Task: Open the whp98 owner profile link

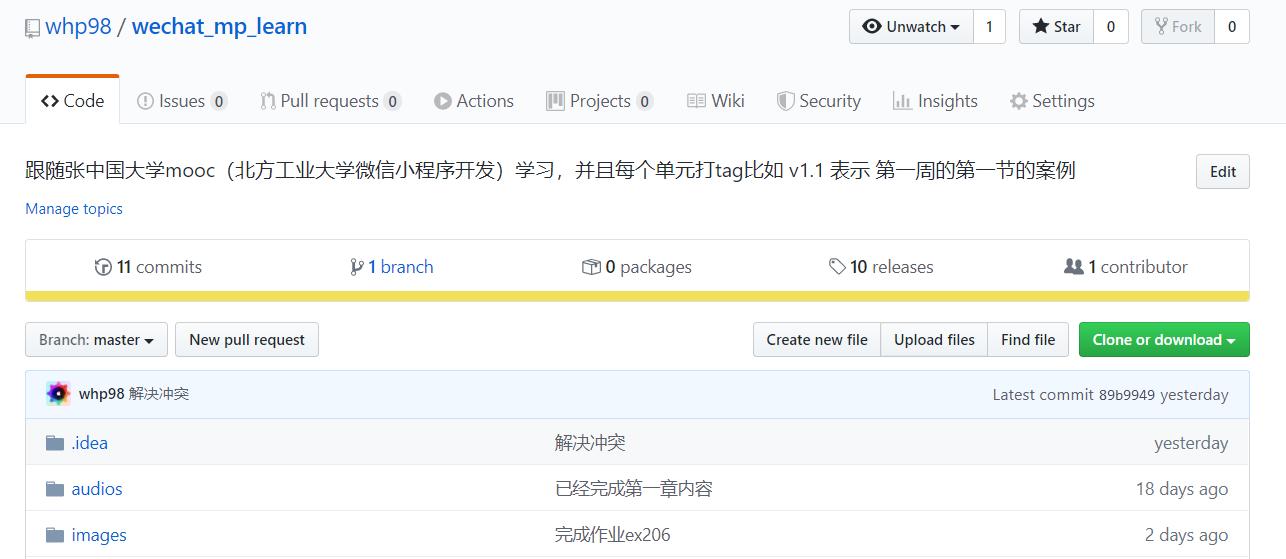Action: [78, 27]
